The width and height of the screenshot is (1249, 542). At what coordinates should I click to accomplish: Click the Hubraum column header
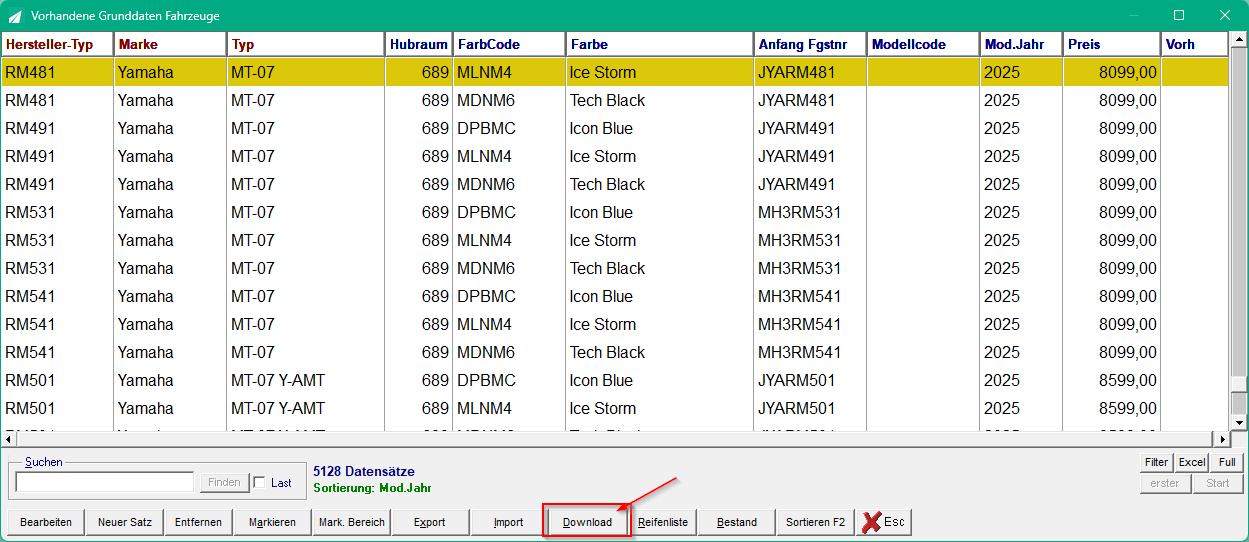coord(419,44)
